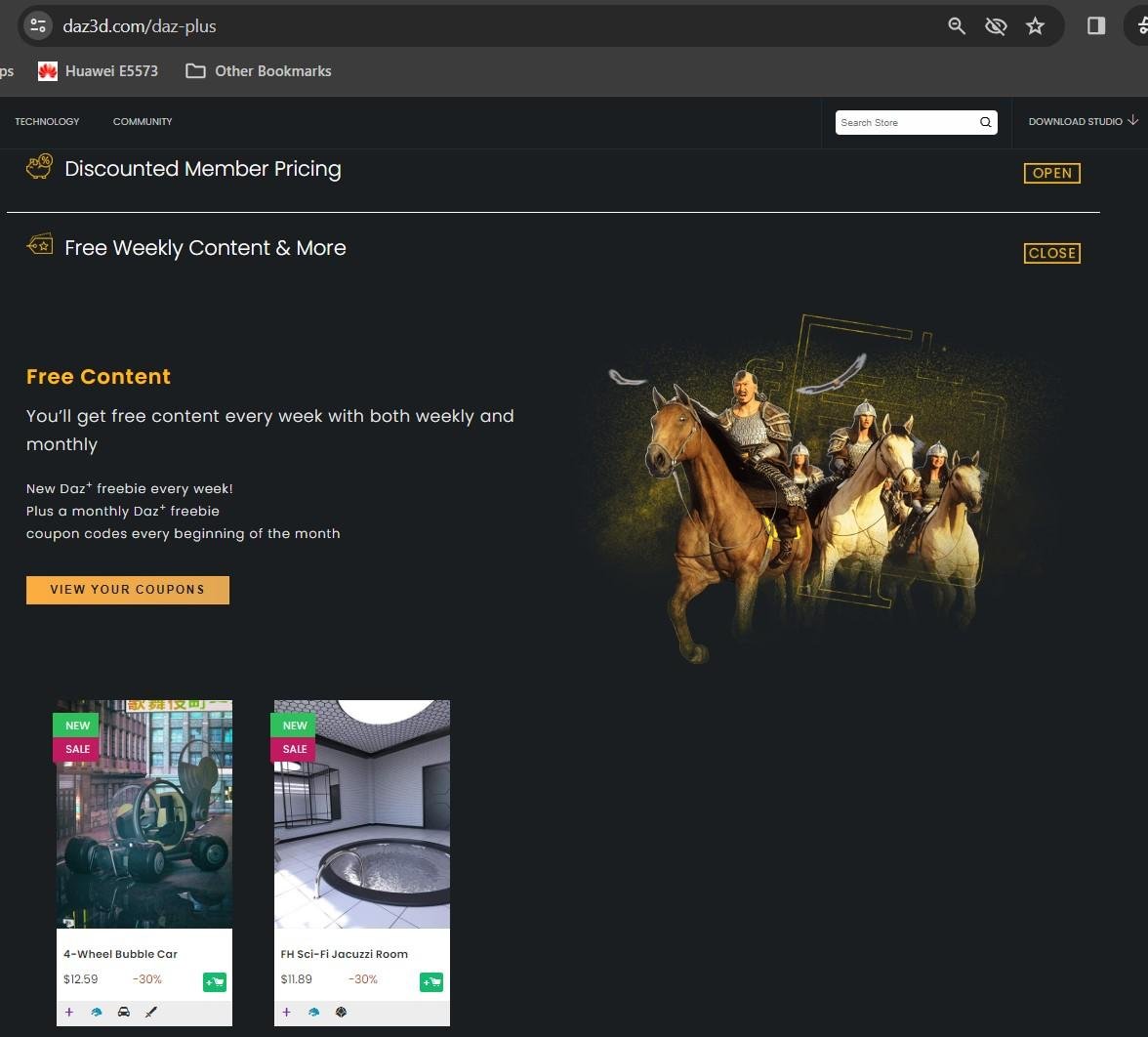Click the polyhedron icon under FH Sci-Fi Jacuzzi Room

[342, 1012]
